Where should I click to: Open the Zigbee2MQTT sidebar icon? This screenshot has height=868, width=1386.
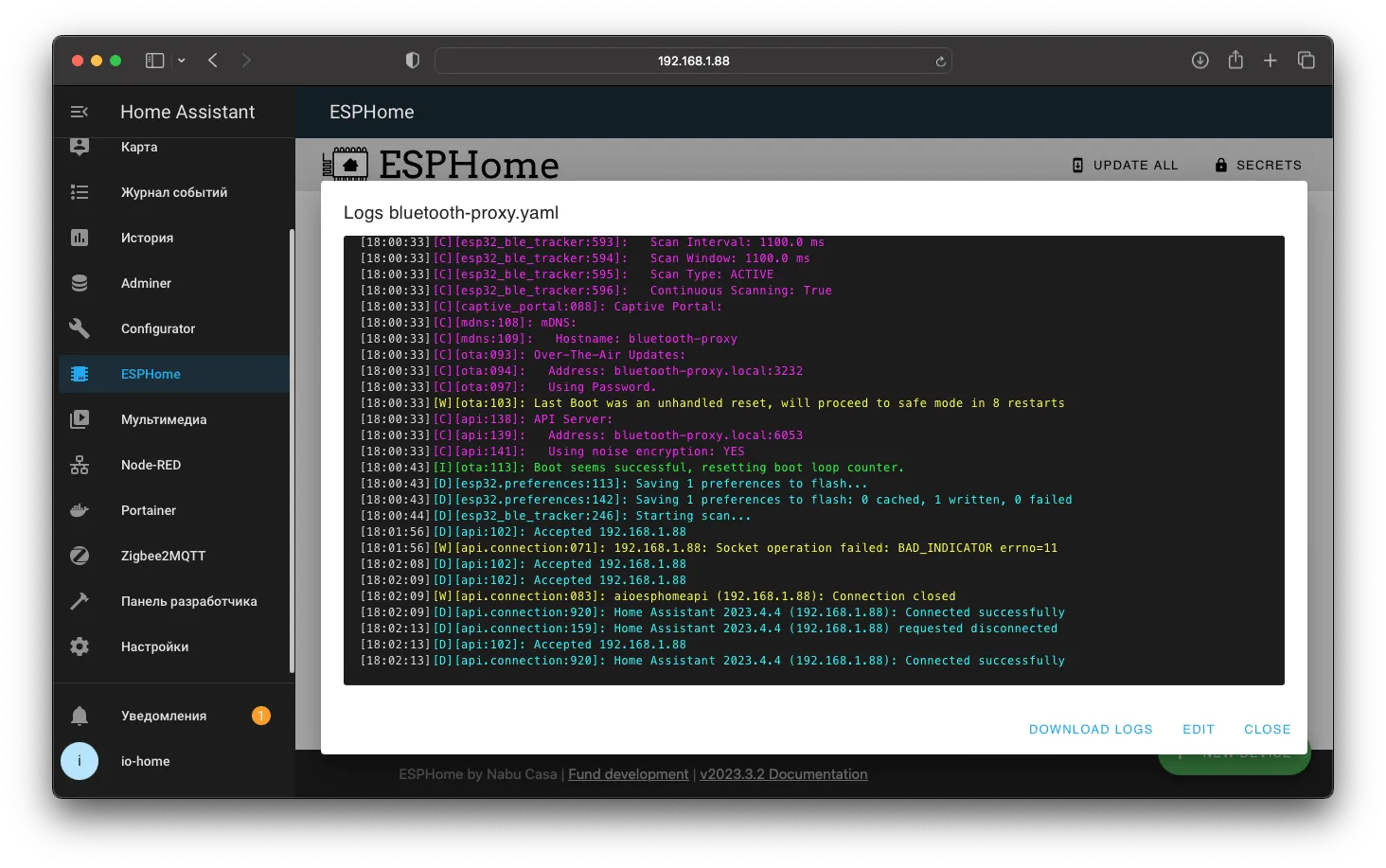(x=80, y=556)
